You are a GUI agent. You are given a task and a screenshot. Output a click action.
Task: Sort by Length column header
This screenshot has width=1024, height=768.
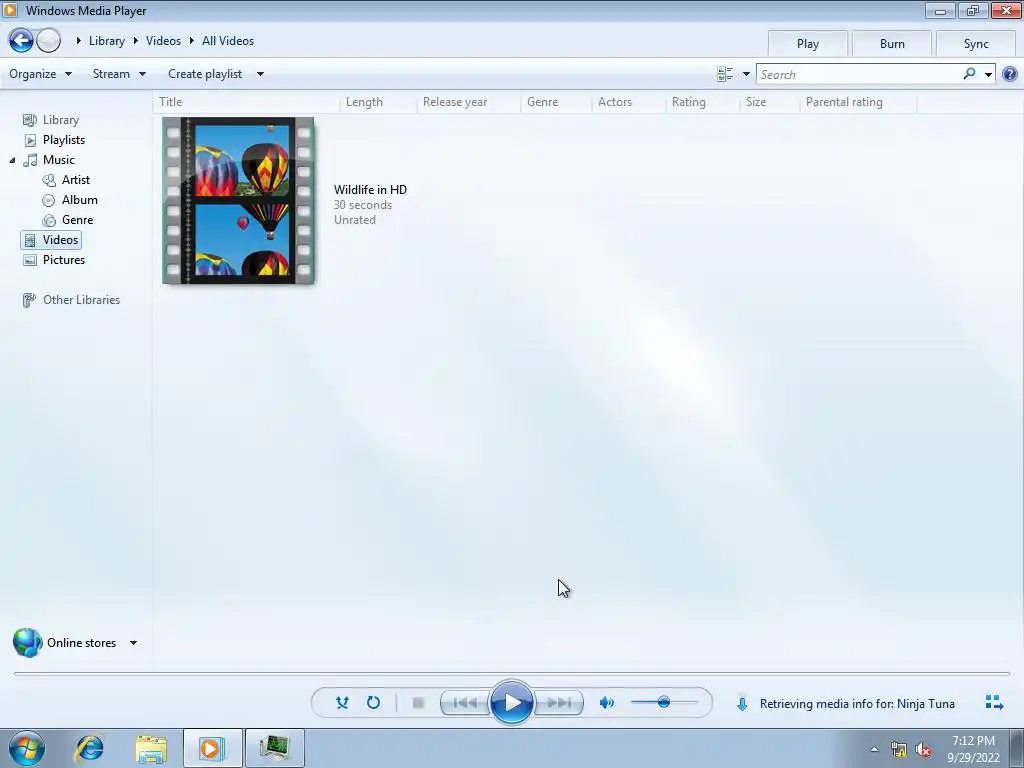[x=379, y=102]
